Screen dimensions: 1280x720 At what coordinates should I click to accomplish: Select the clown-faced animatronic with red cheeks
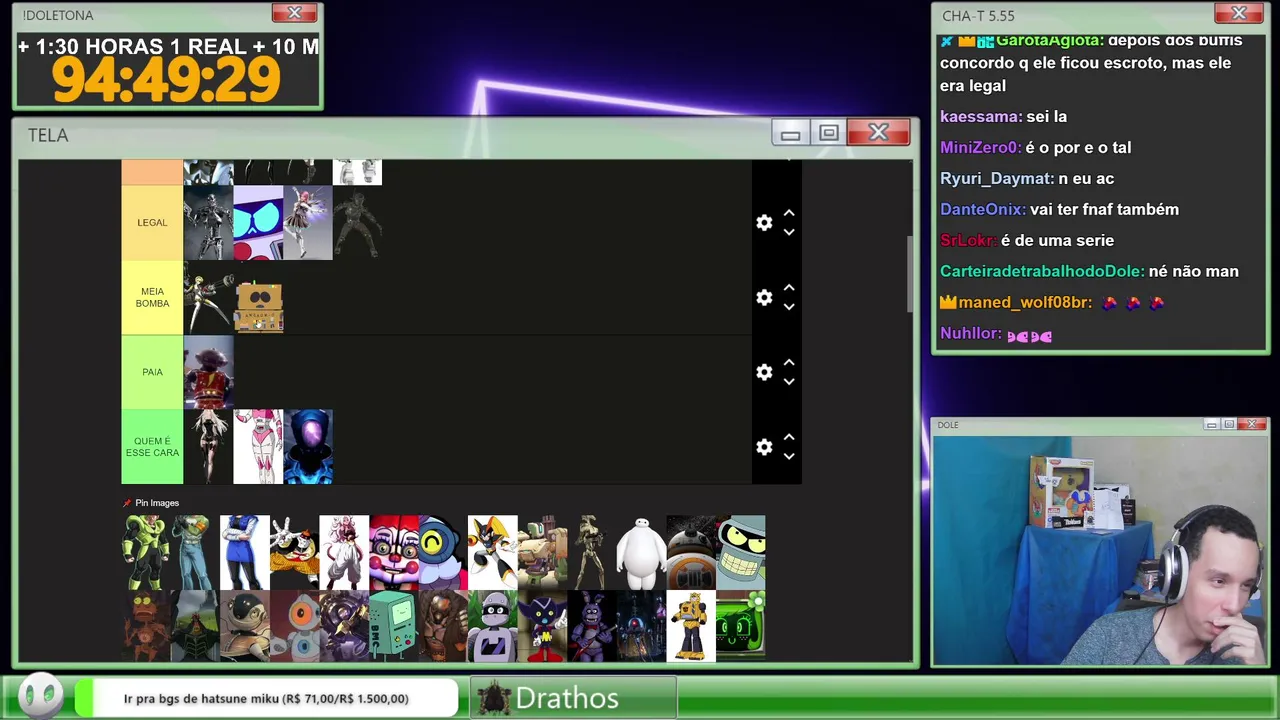click(394, 552)
